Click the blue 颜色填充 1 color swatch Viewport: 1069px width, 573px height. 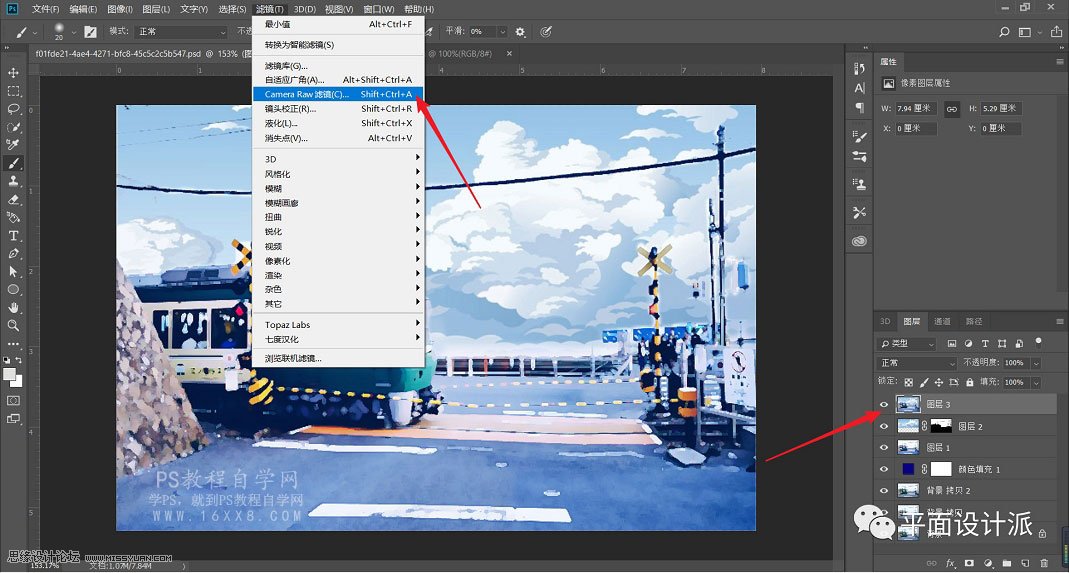[908, 469]
